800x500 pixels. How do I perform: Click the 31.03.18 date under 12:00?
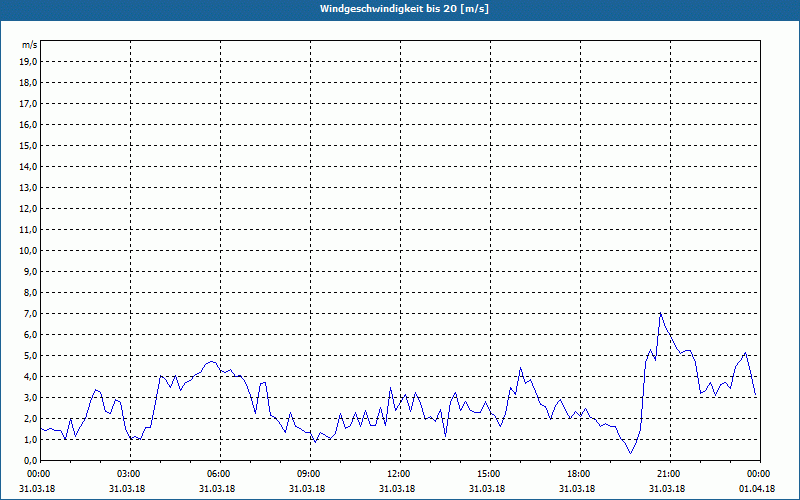[x=397, y=489]
